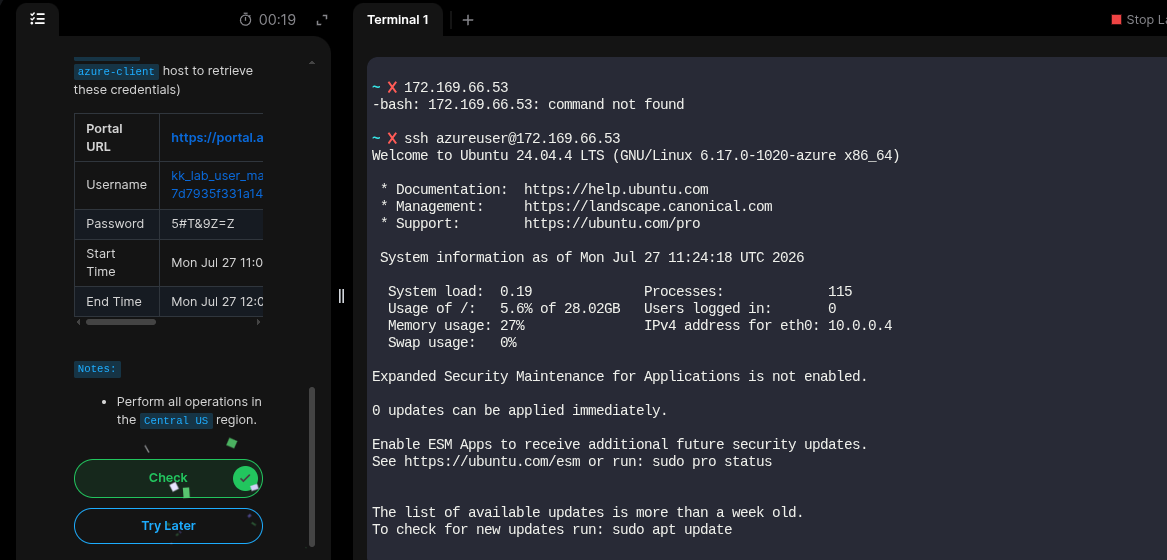Click the https://help.ubuntu.com documentation URL

616,190
